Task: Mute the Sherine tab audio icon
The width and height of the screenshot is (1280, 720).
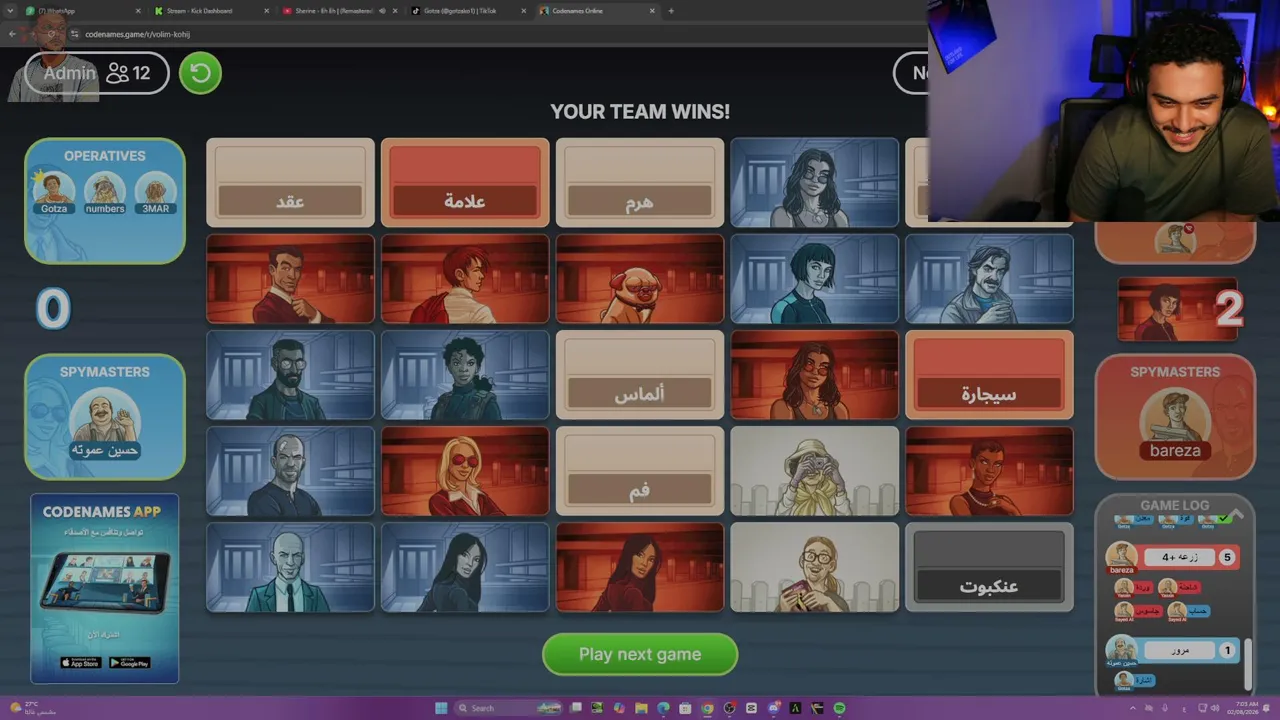Action: (382, 11)
